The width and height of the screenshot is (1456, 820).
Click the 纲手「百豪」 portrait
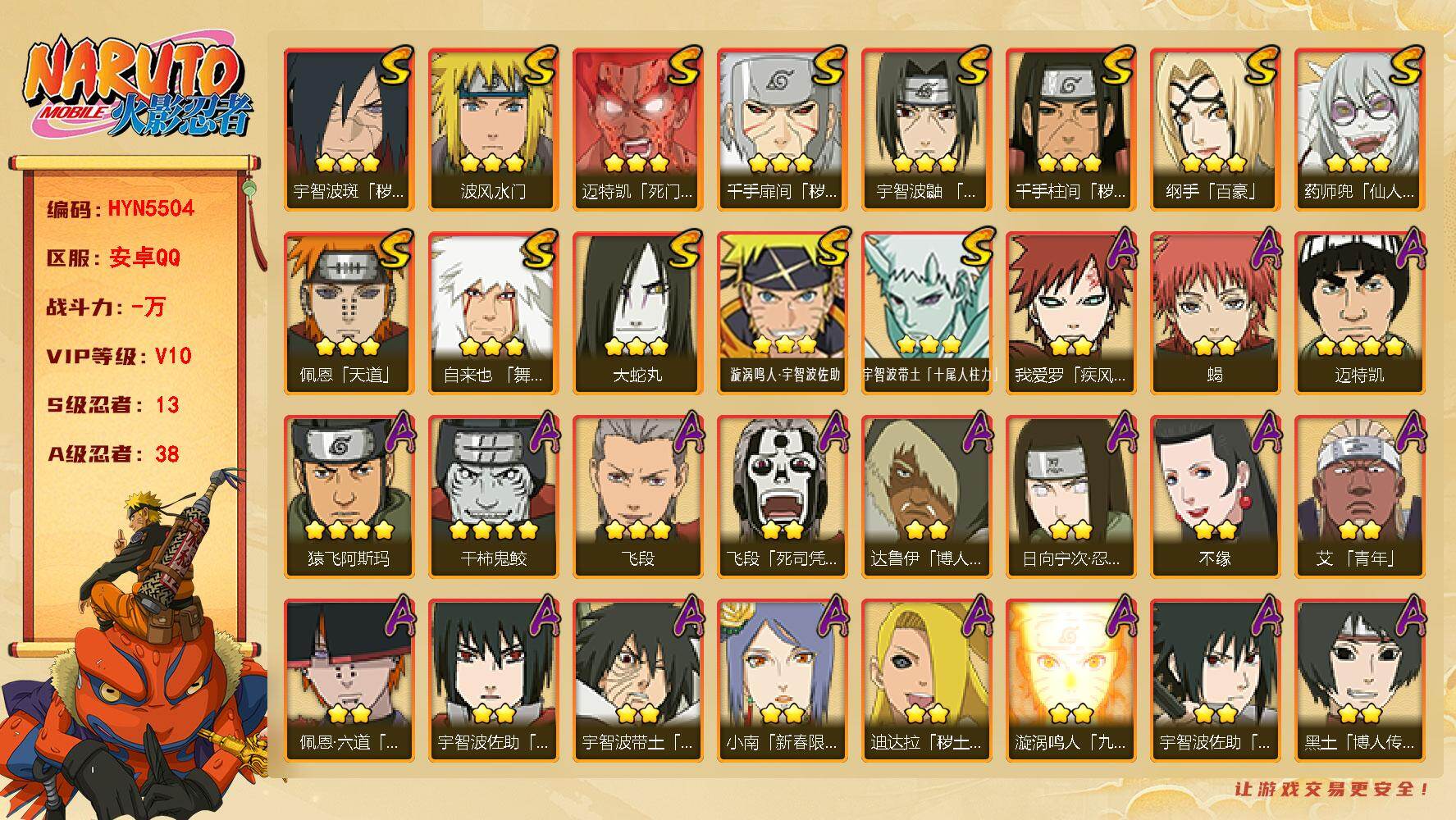point(1215,129)
